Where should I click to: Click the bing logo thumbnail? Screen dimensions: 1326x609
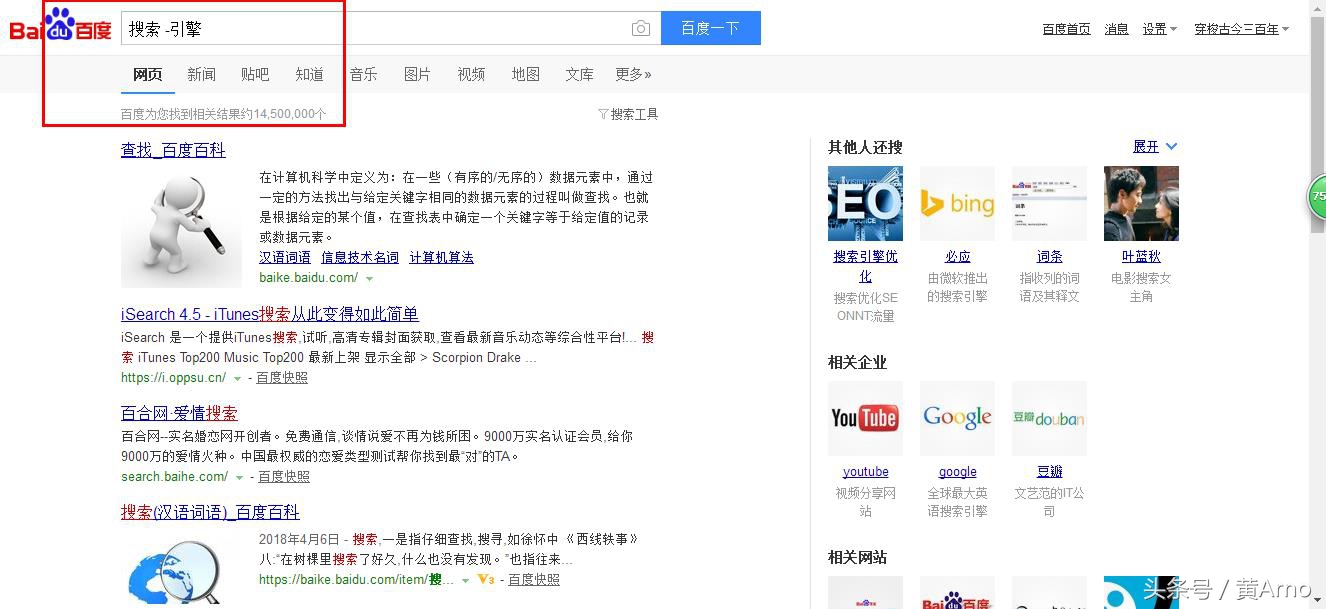(x=957, y=203)
